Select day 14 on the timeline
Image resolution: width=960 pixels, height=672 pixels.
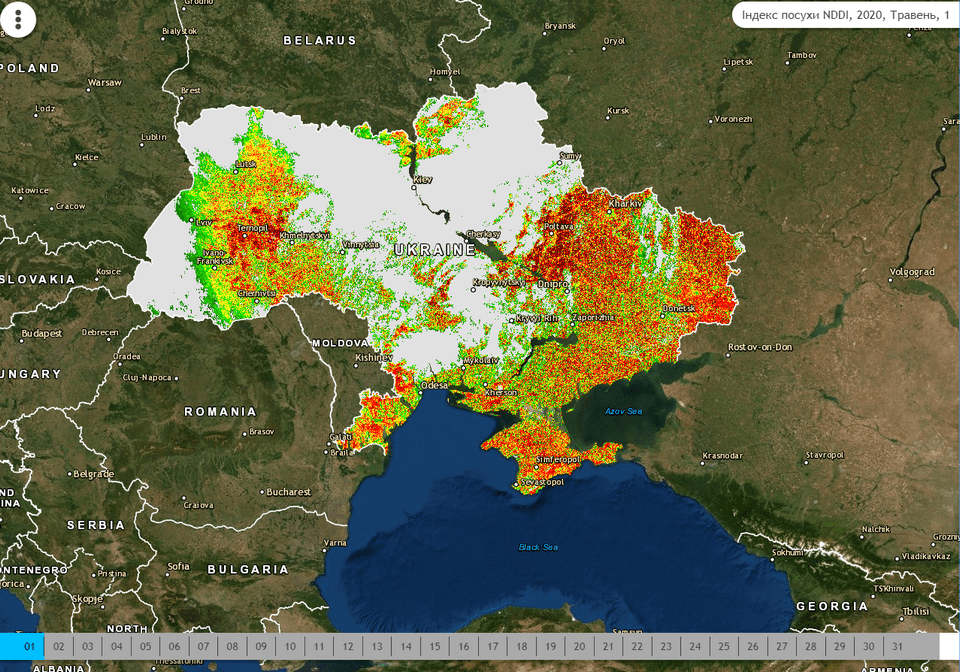coord(406,646)
